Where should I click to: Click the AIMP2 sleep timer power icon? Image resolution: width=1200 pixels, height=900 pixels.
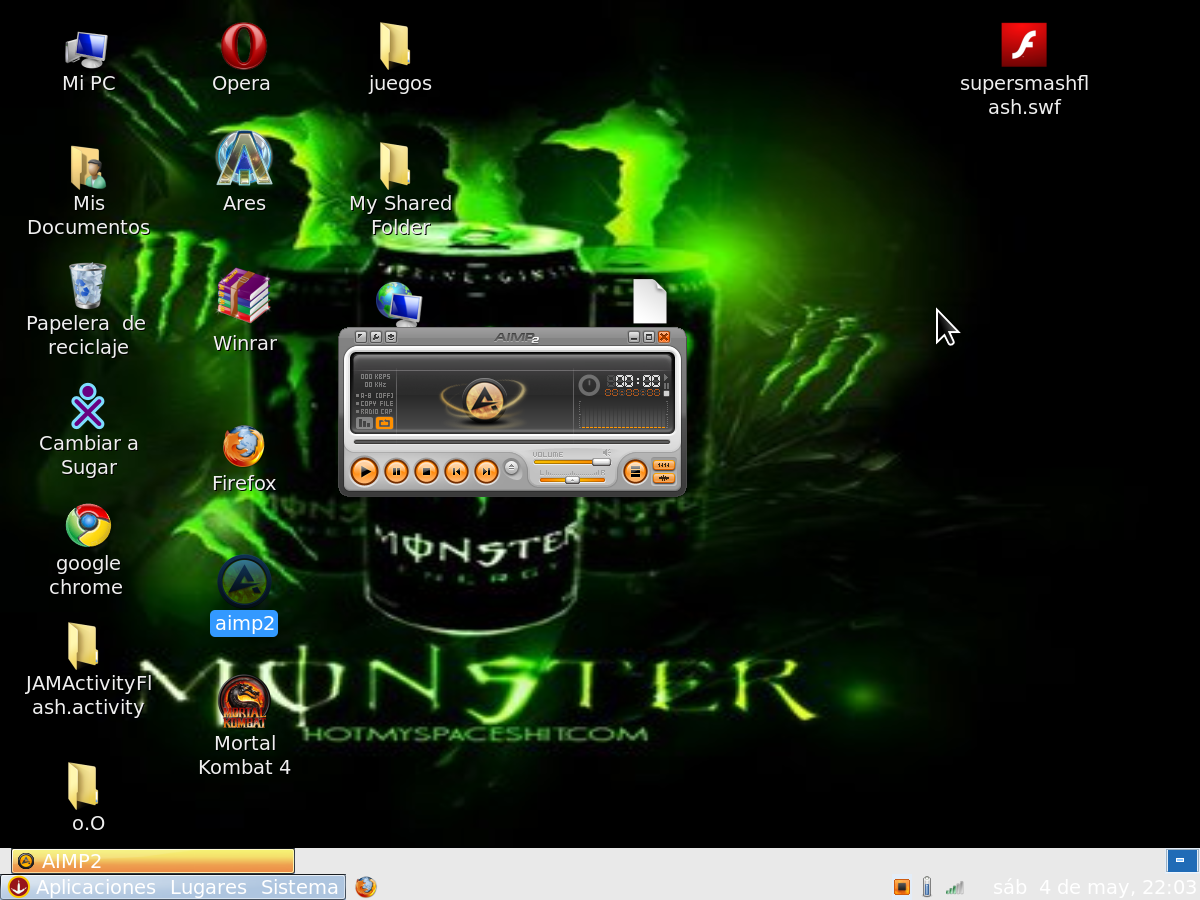pyautogui.click(x=589, y=385)
